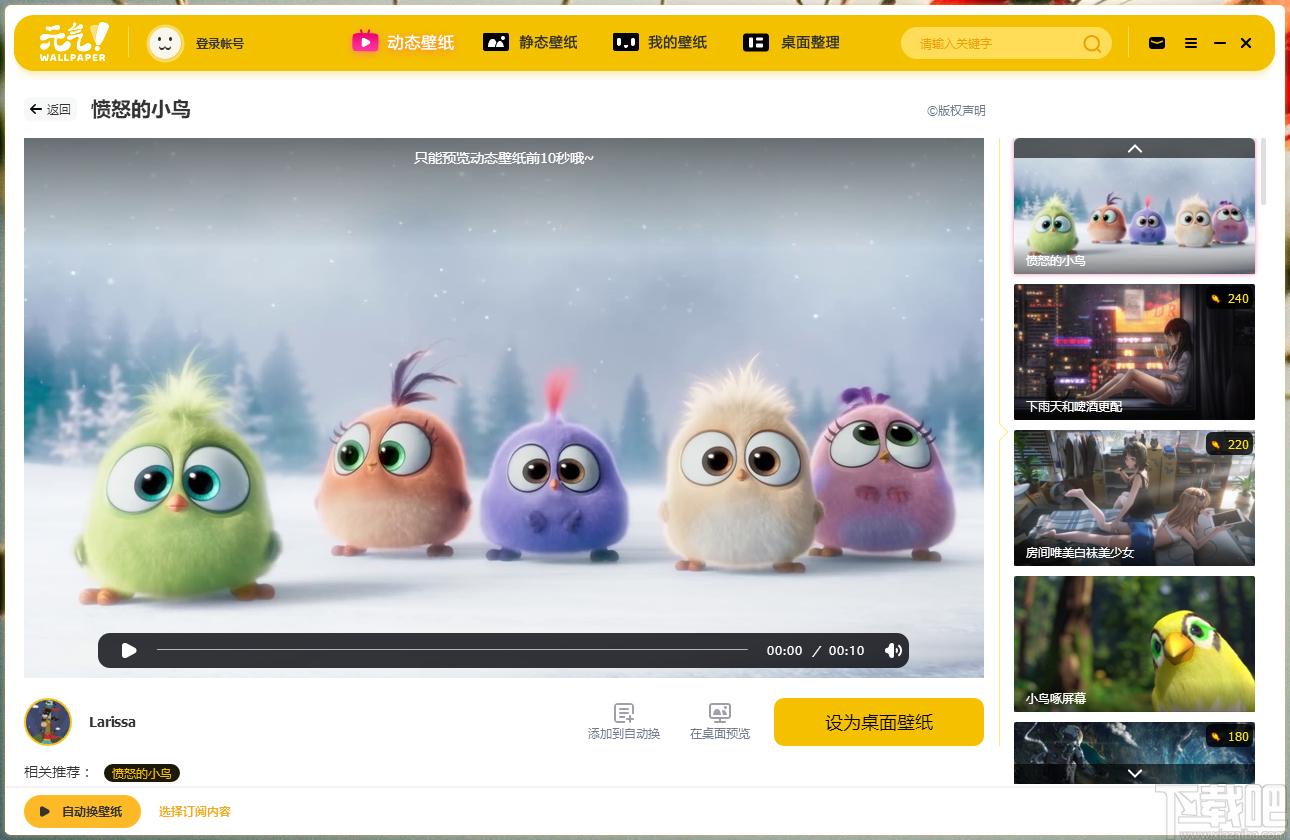
Task: Expand sidebar list with down chevron
Action: [1134, 773]
